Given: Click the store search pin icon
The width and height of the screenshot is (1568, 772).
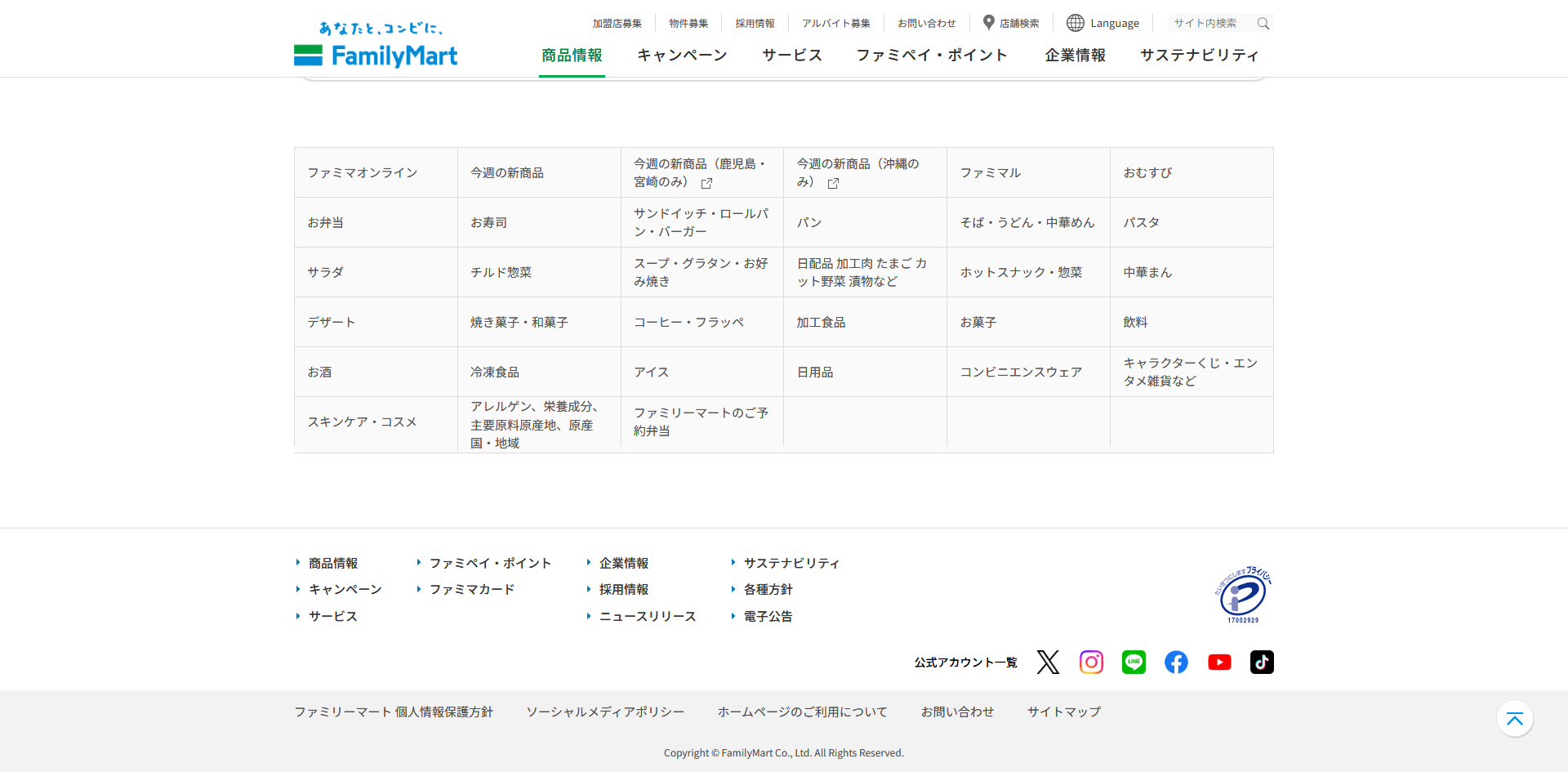Looking at the screenshot, I should tap(988, 23).
